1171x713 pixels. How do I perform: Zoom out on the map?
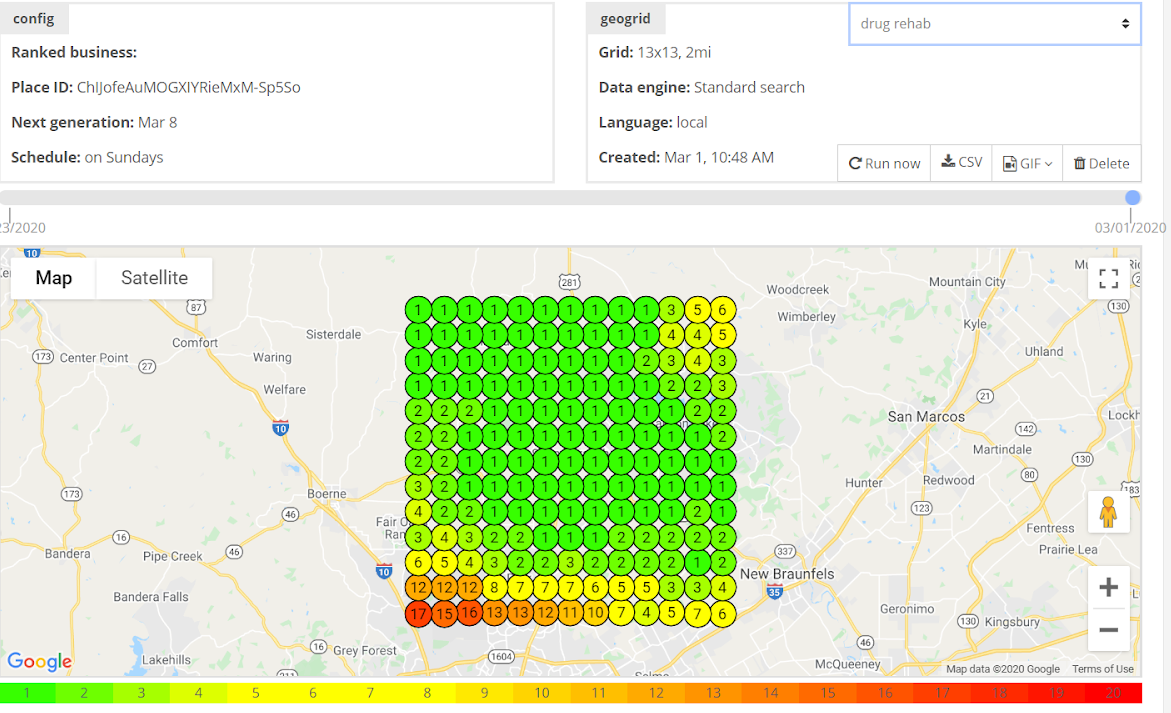click(1108, 630)
